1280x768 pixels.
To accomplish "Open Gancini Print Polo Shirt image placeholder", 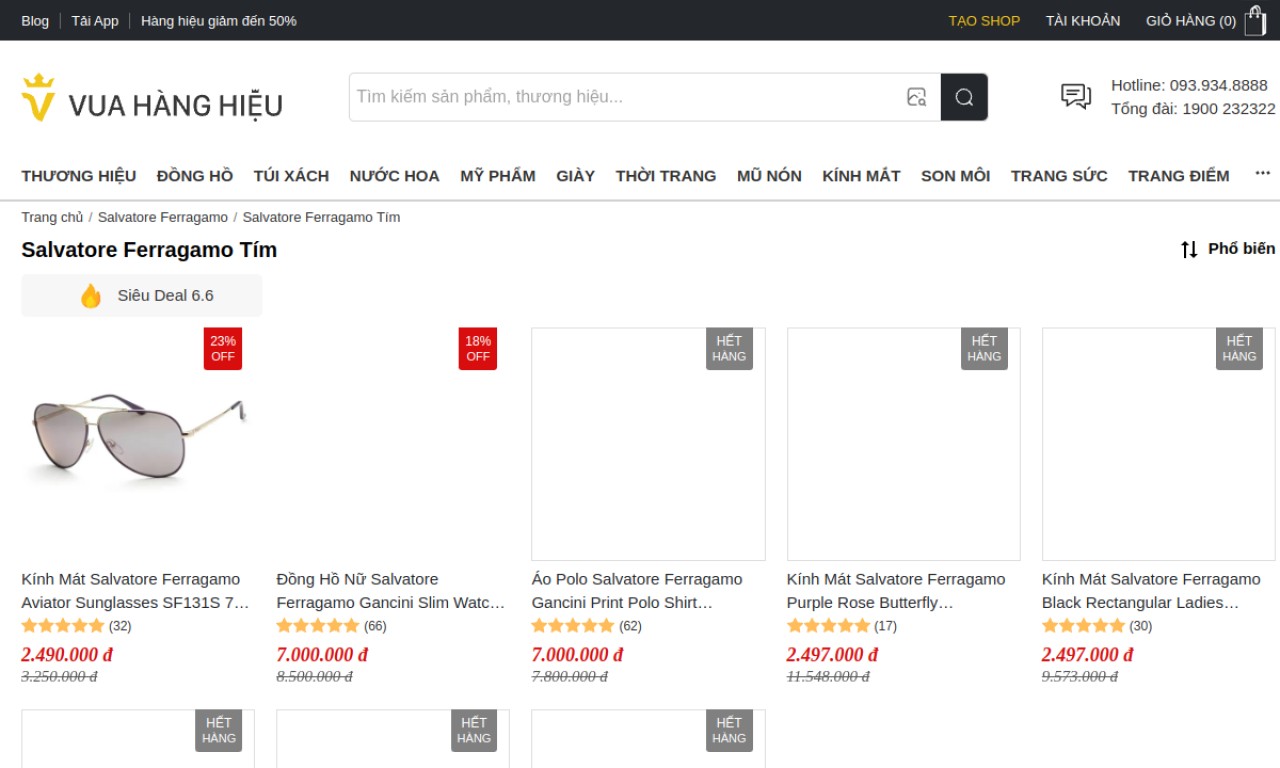I will 648,444.
